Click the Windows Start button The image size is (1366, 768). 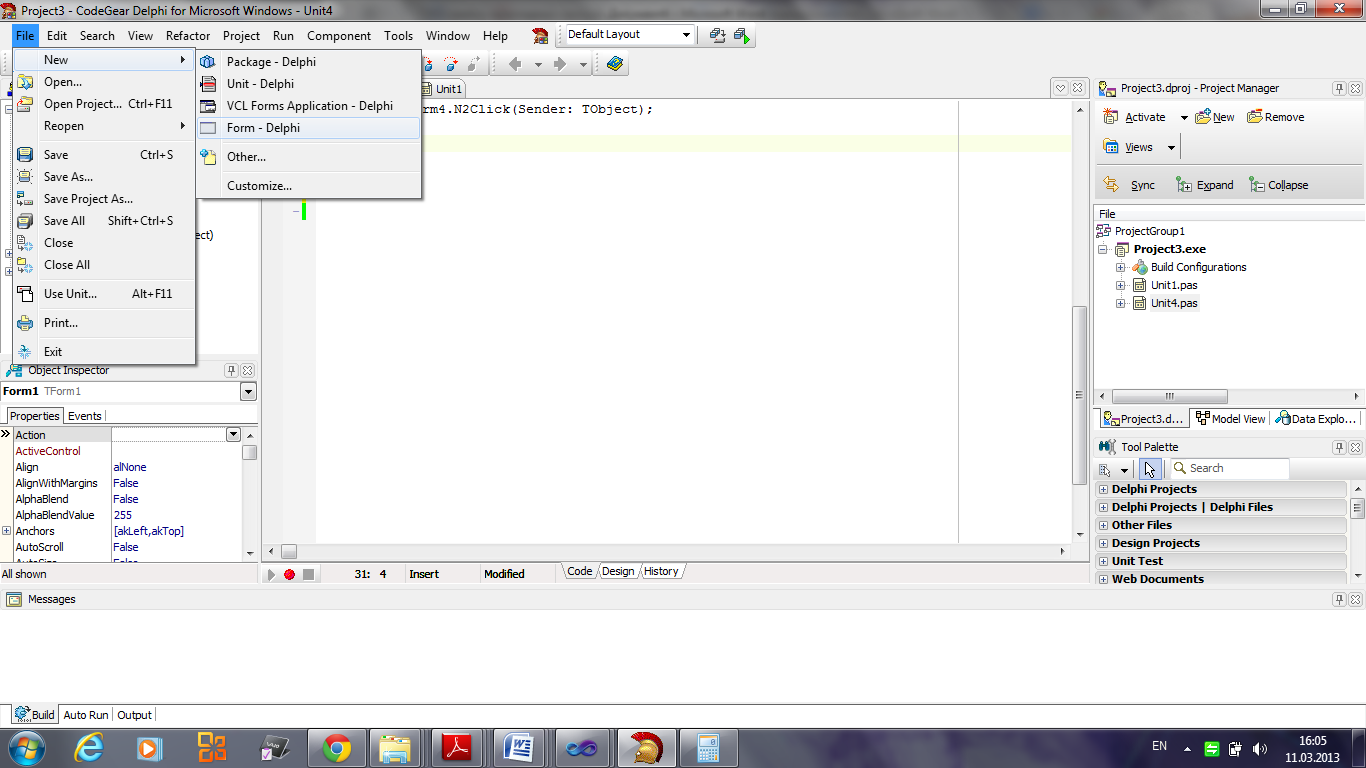(27, 748)
